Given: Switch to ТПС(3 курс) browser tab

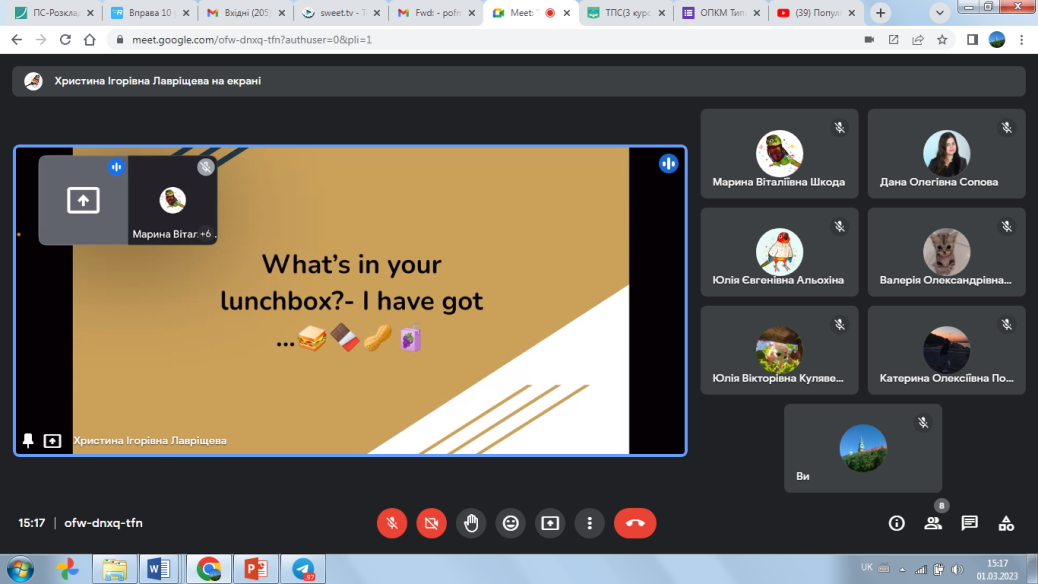Looking at the screenshot, I should tap(626, 13).
